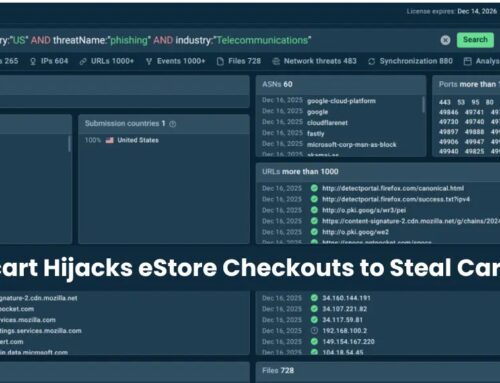Select the cloudflarenet ASN entry

click(x=327, y=123)
